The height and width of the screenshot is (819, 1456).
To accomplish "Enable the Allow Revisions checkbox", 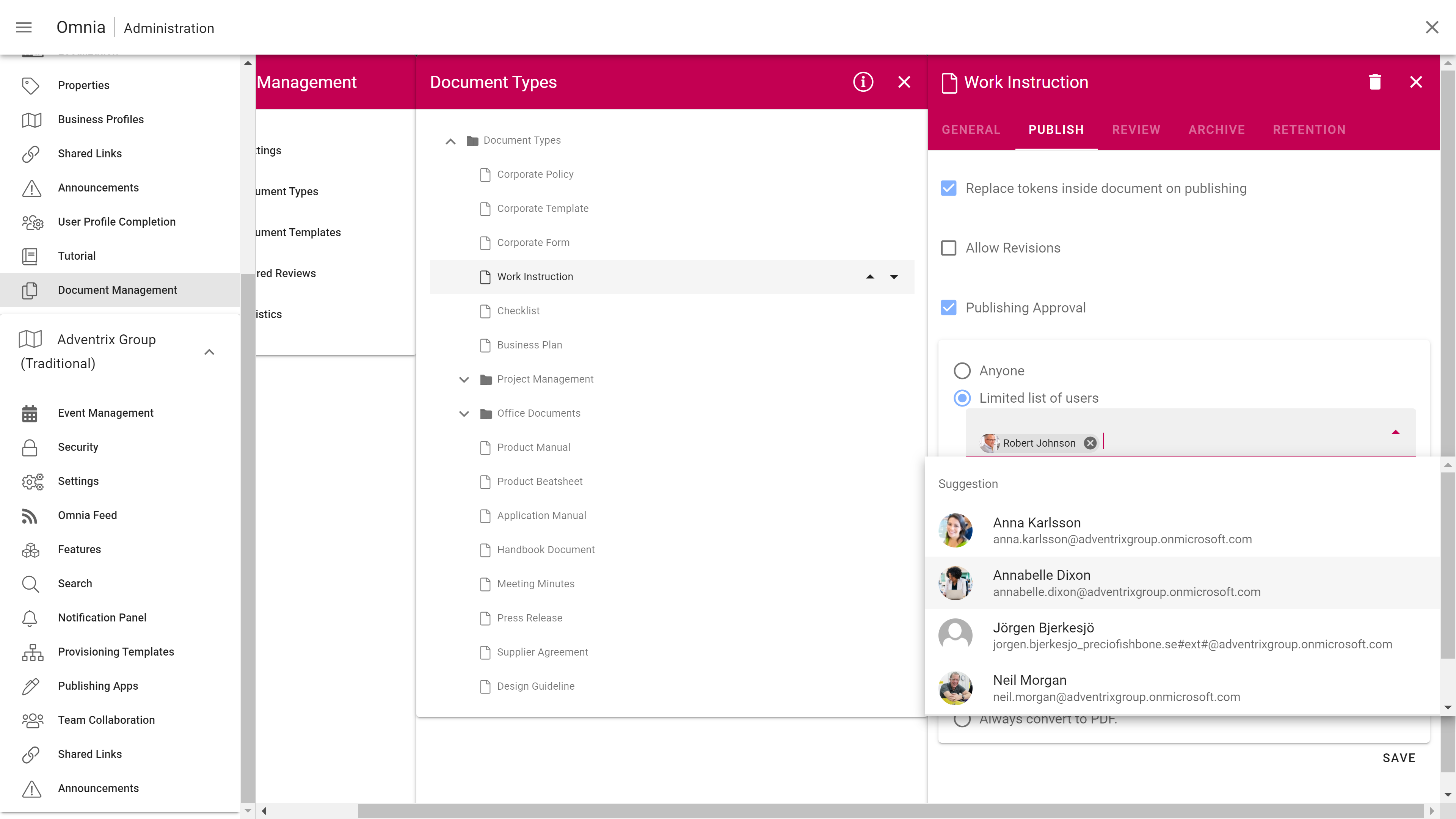I will click(x=948, y=248).
